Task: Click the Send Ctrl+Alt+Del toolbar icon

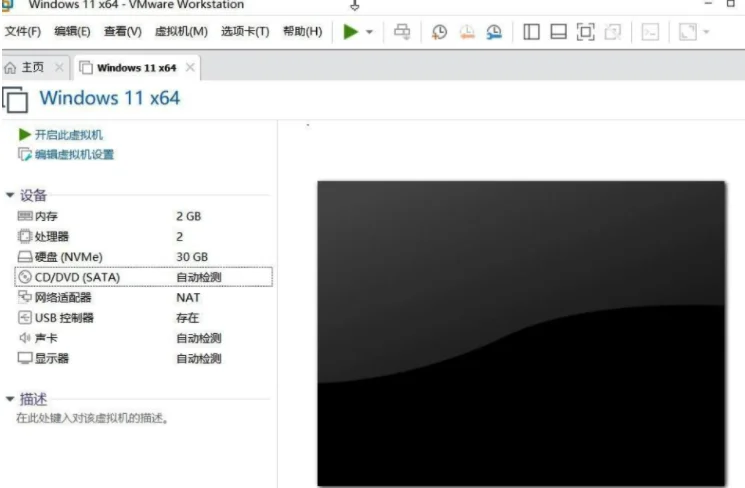Action: pos(402,32)
